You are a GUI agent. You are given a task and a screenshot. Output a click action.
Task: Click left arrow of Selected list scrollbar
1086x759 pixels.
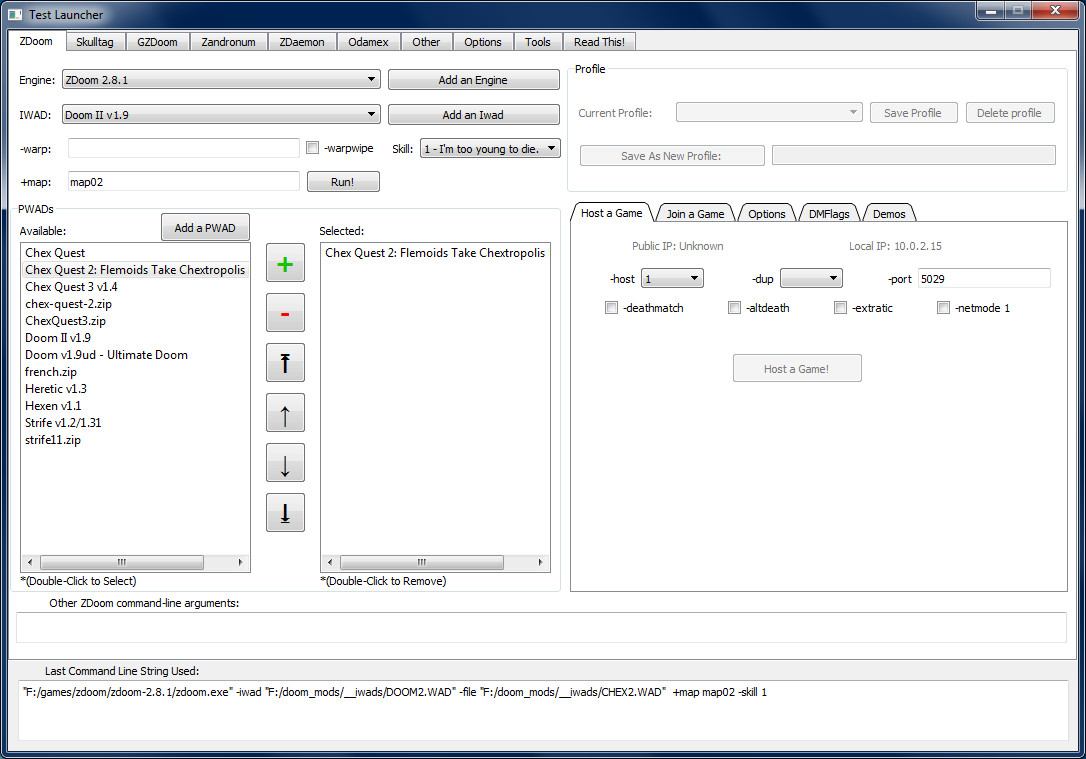pos(330,562)
